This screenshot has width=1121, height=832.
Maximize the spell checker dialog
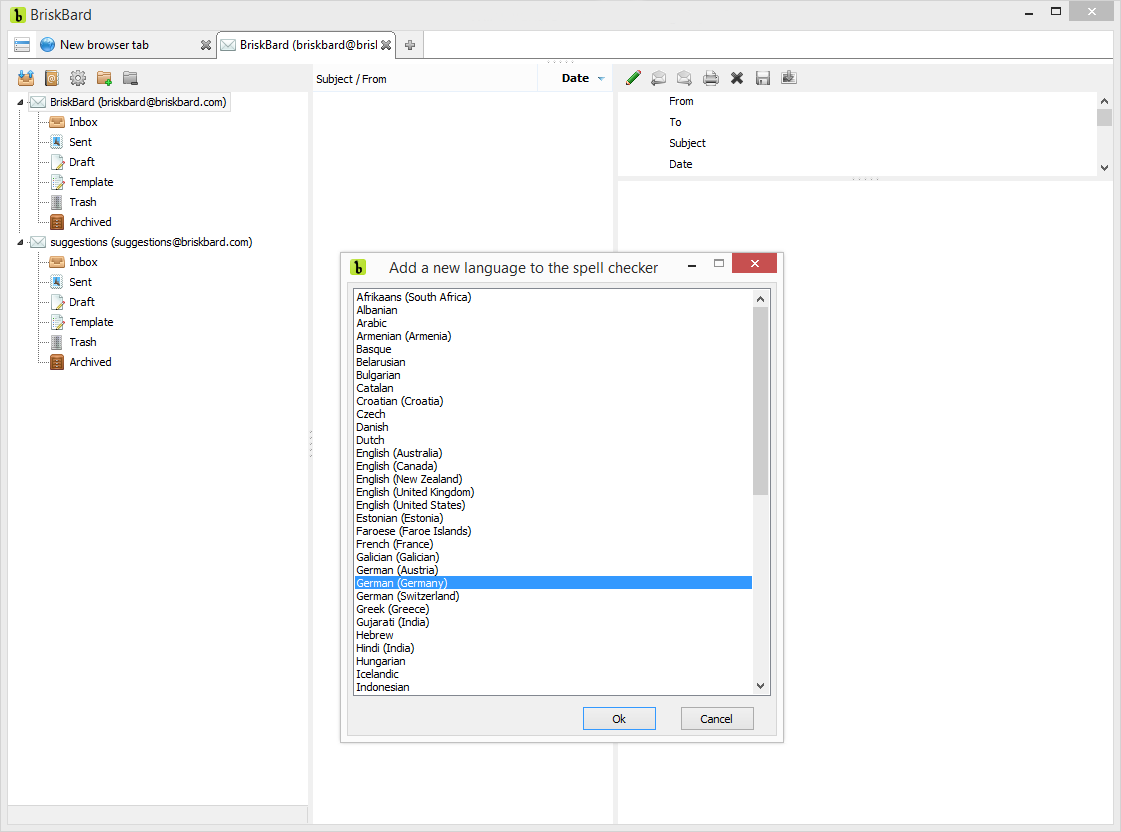click(x=719, y=264)
